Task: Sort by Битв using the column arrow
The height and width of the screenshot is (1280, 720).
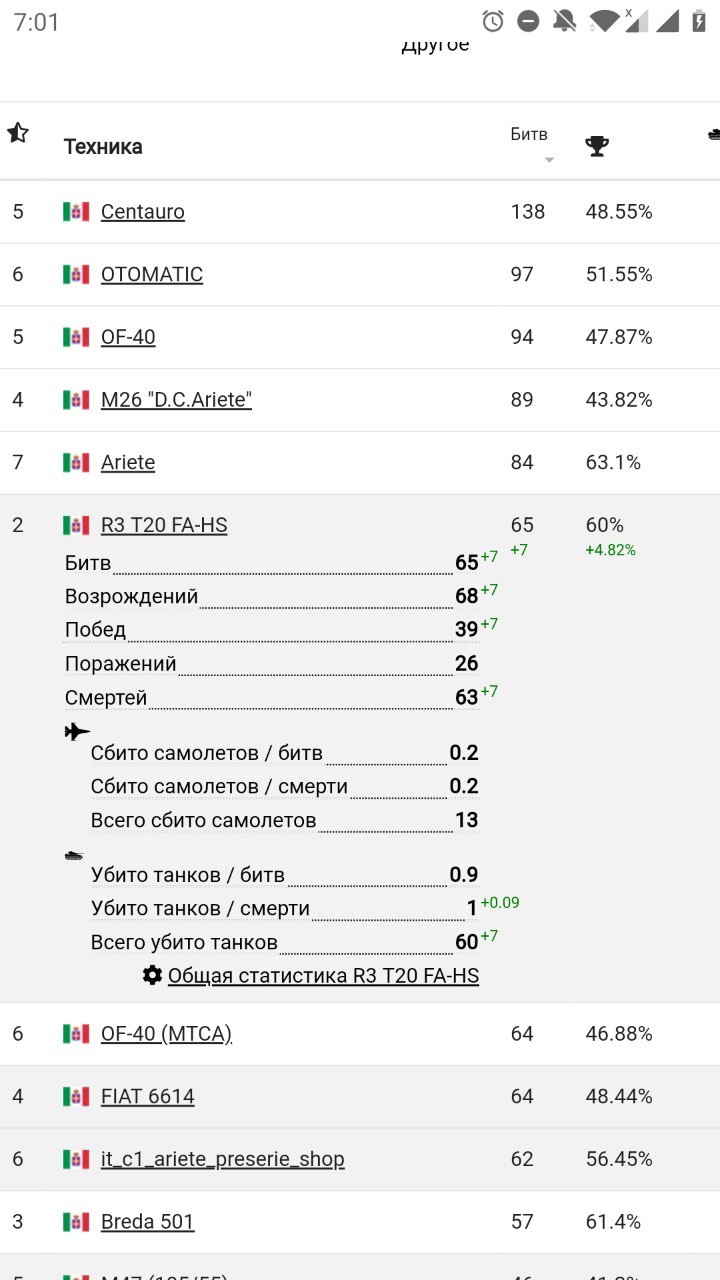Action: tap(548, 160)
